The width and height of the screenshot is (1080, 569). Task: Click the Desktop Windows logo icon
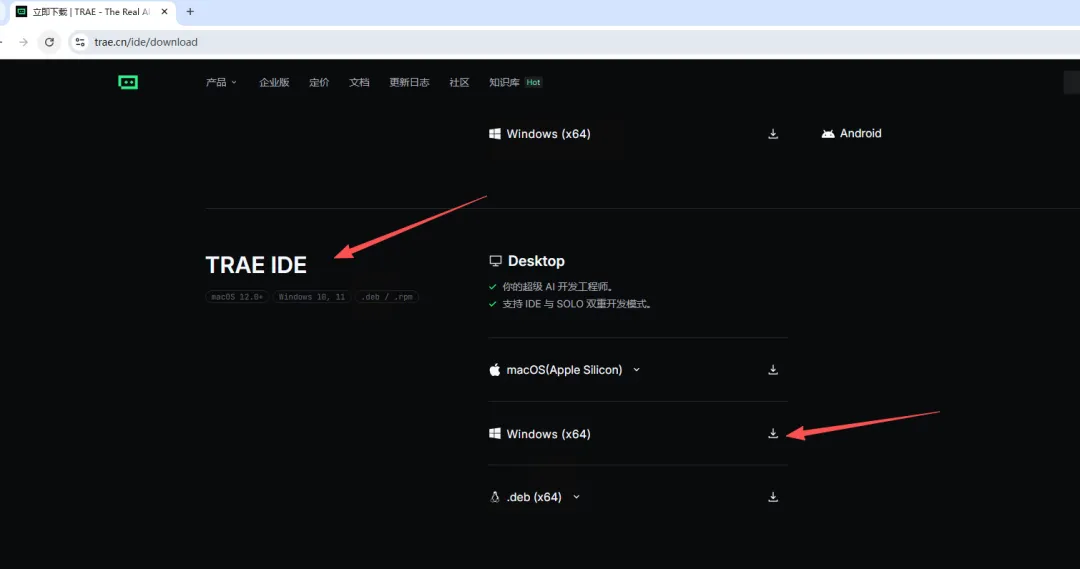tap(495, 433)
